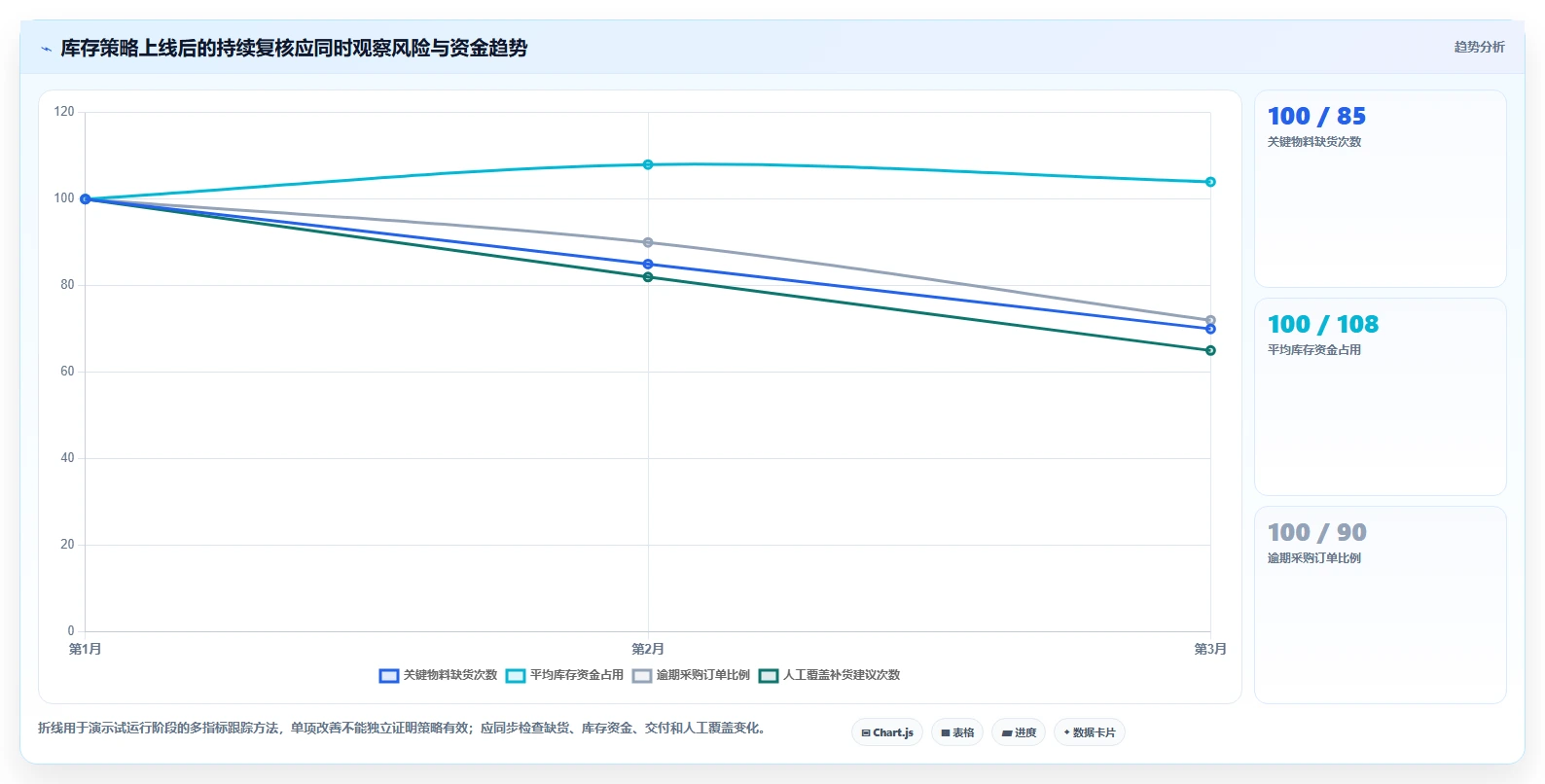
Task: Click the green data point at 第3月
Action: (1210, 350)
